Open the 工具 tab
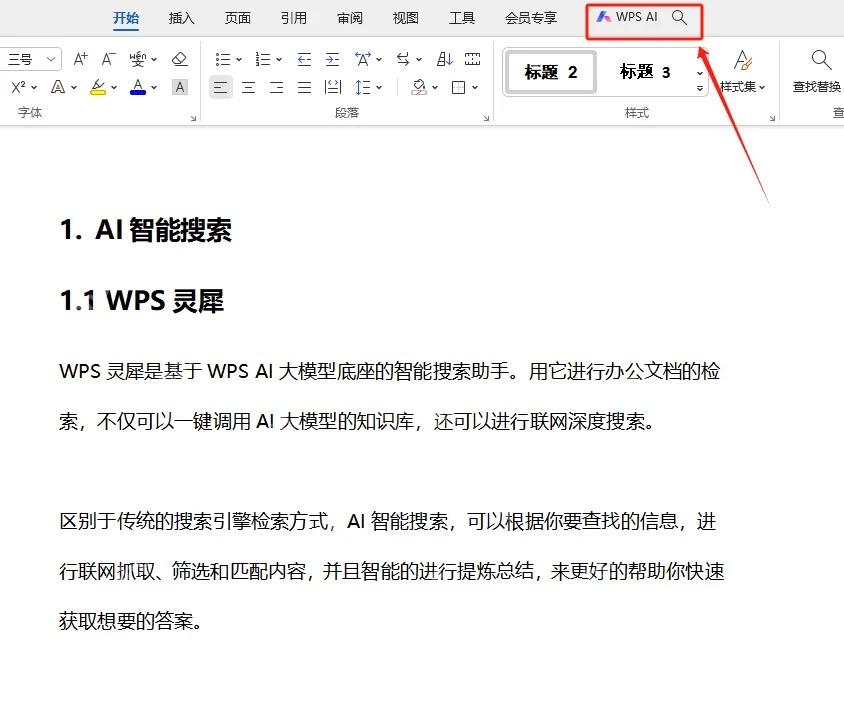Image resolution: width=844 pixels, height=711 pixels. tap(462, 18)
